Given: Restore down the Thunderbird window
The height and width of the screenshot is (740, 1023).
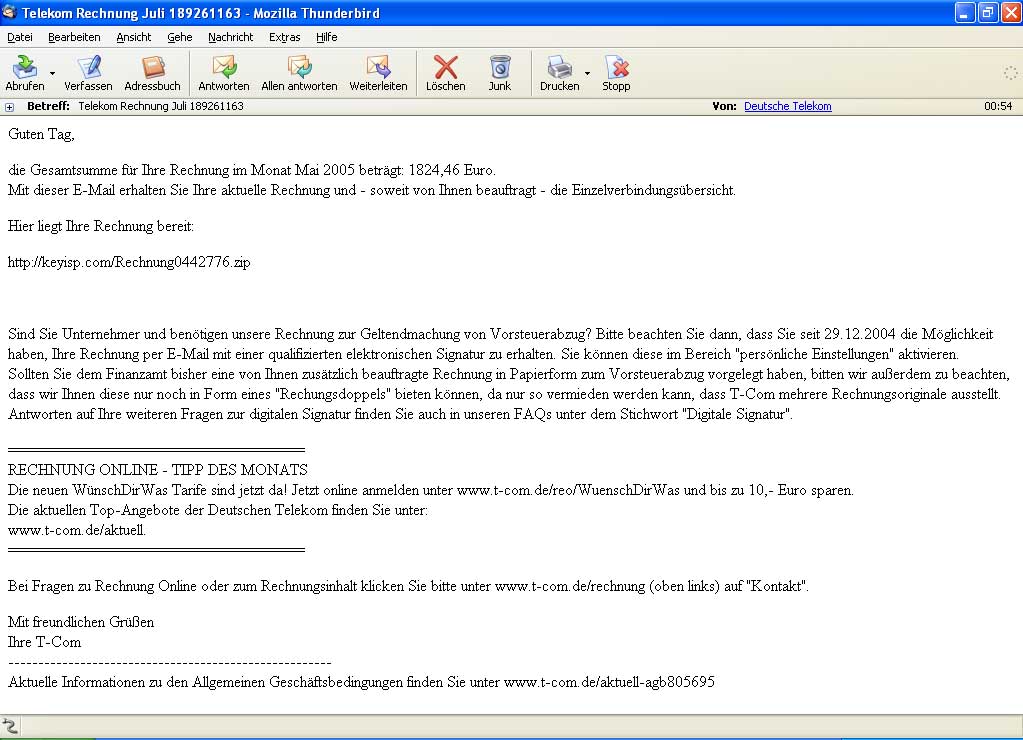Looking at the screenshot, I should (988, 13).
